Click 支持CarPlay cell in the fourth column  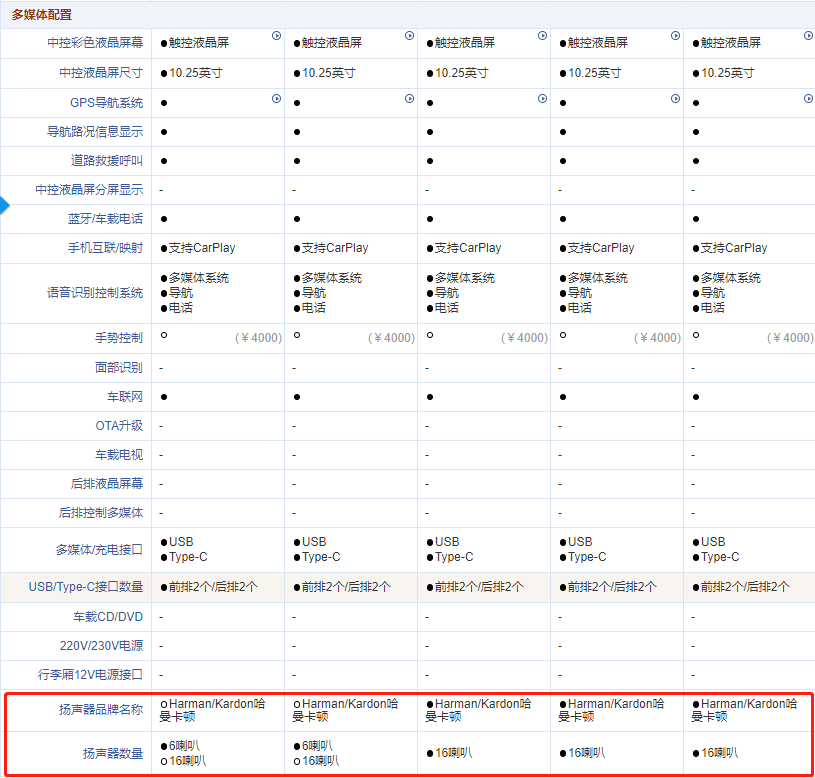[x=600, y=248]
